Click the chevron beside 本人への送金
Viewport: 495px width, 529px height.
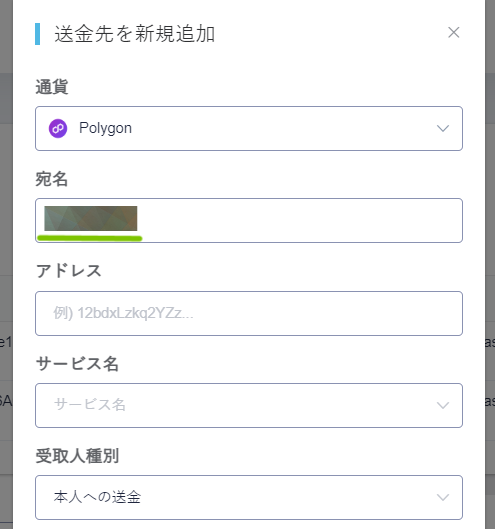(x=443, y=497)
